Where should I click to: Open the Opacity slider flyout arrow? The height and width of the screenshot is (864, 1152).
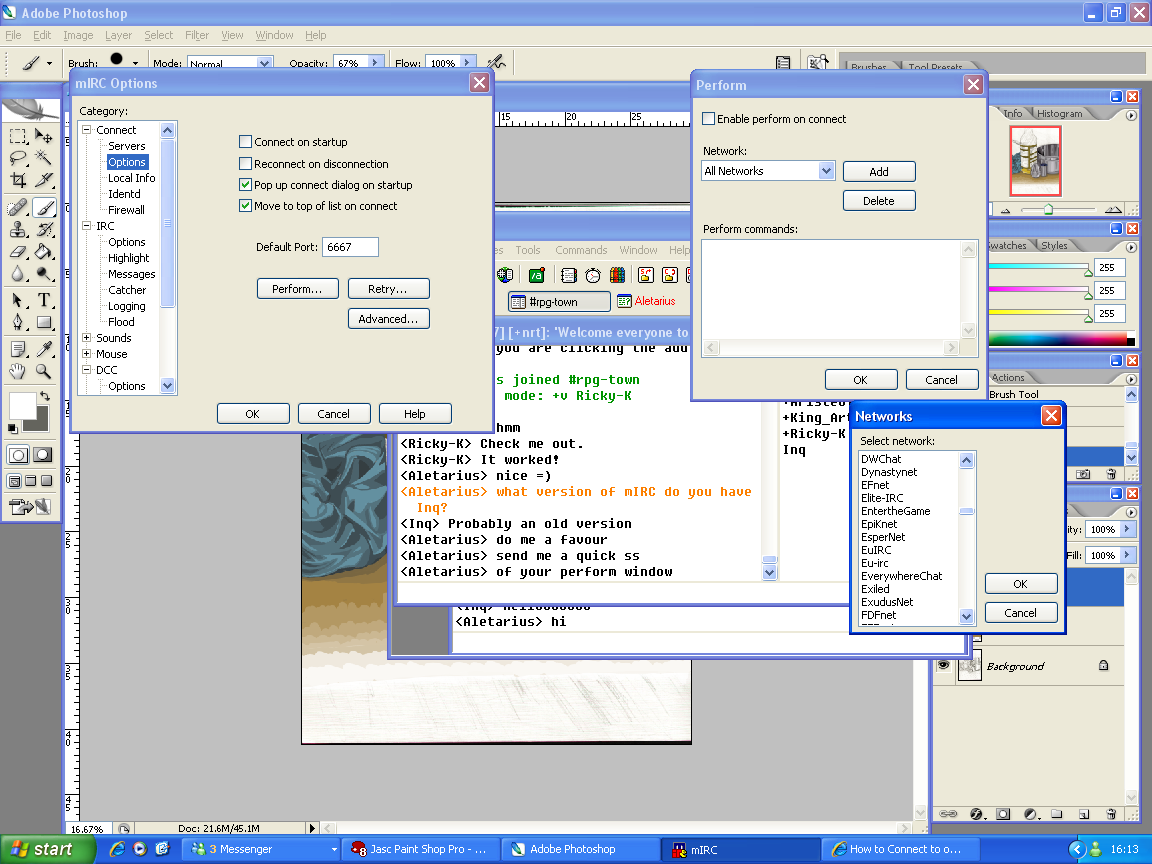[x=375, y=62]
